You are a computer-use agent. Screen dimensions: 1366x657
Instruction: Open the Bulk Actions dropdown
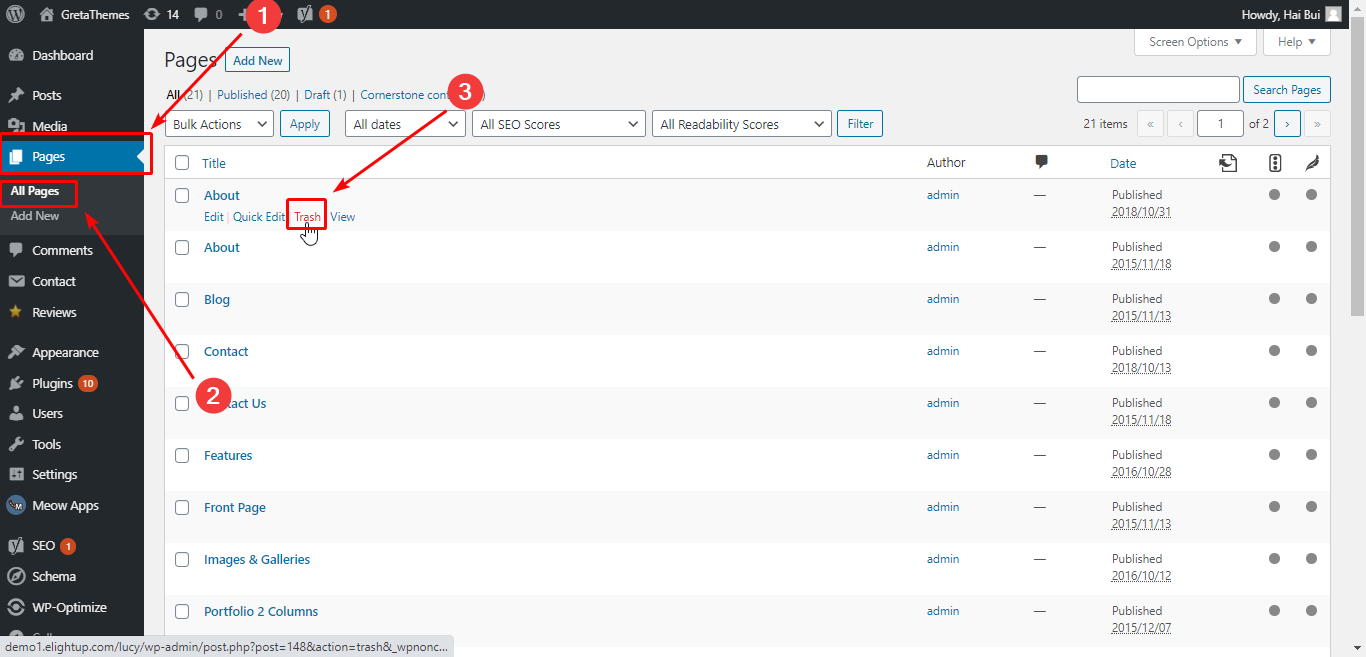coord(218,123)
